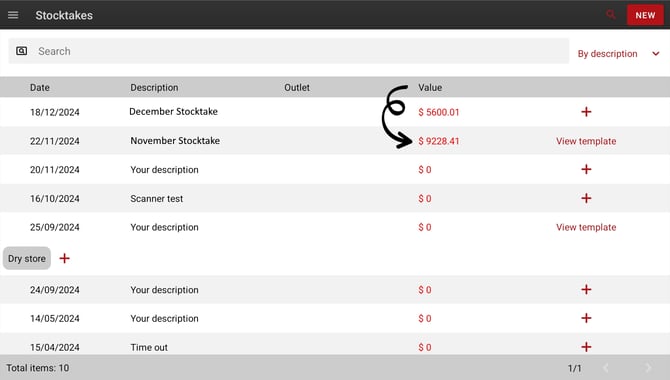The height and width of the screenshot is (380, 670).
Task: Click date 22/11/2024
Action: point(55,141)
